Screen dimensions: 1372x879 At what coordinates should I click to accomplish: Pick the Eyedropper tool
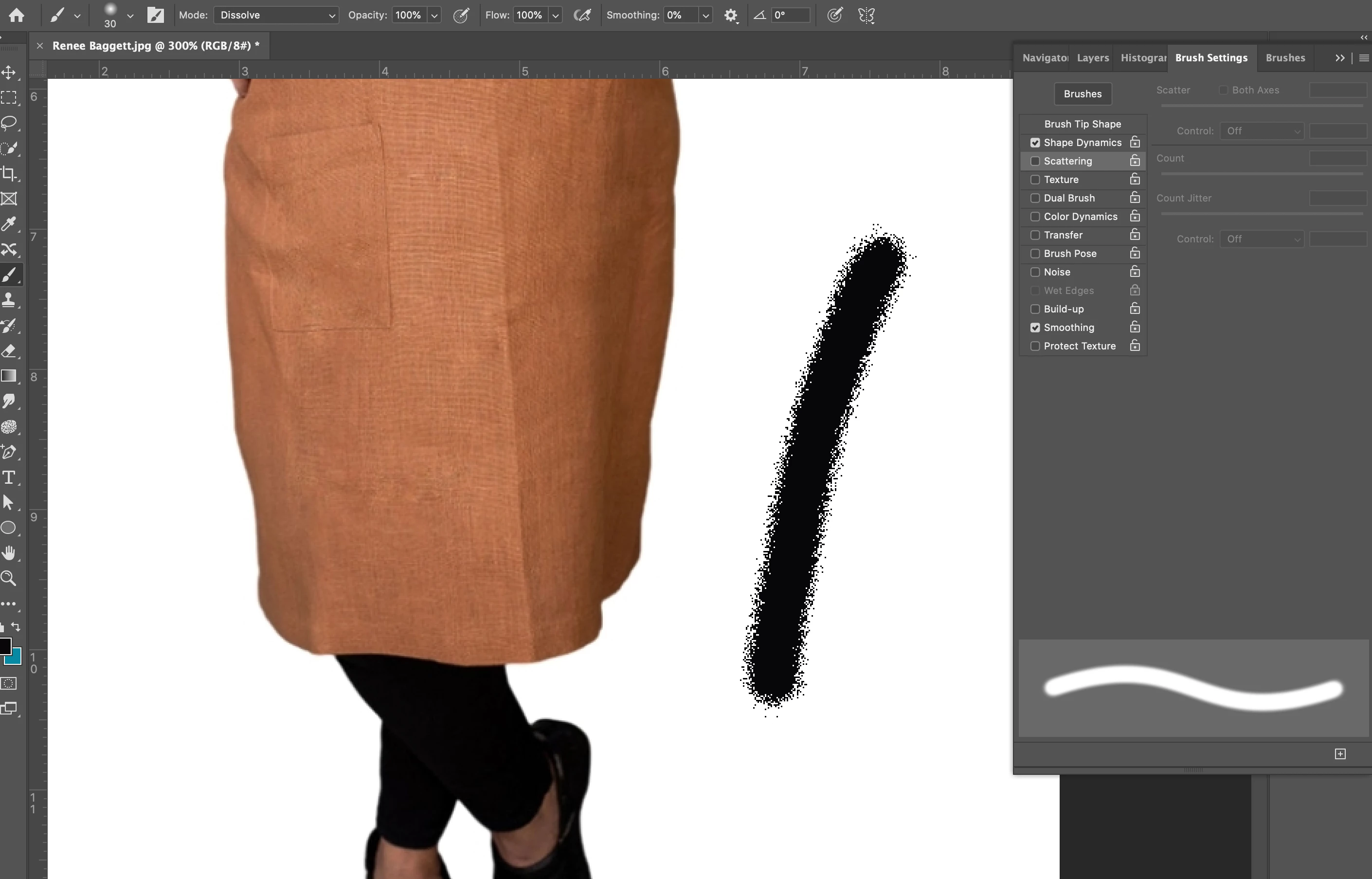[x=9, y=224]
